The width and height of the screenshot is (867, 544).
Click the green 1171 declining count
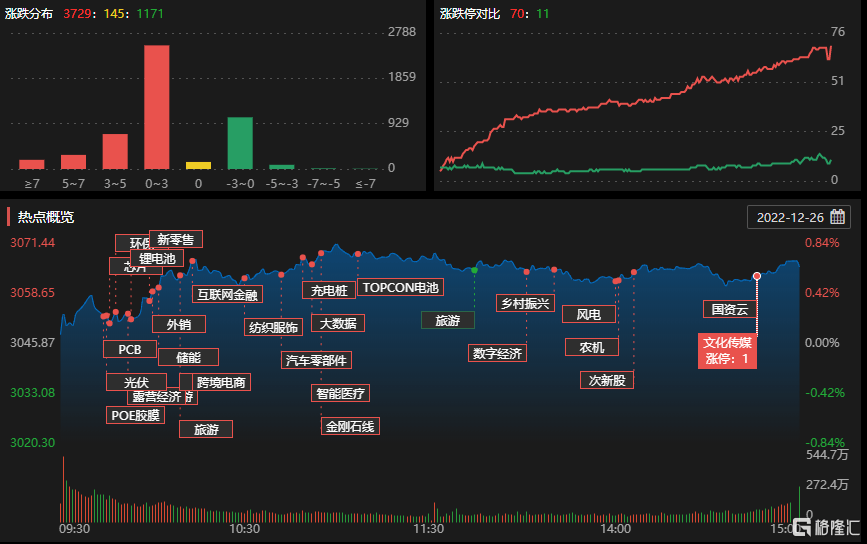[x=150, y=14]
